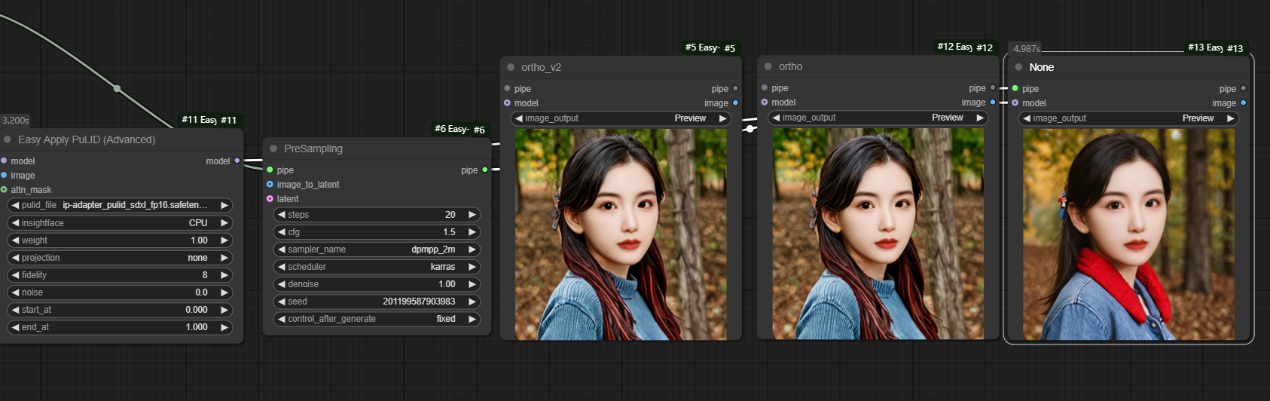Click the ortho node title

tap(791, 67)
